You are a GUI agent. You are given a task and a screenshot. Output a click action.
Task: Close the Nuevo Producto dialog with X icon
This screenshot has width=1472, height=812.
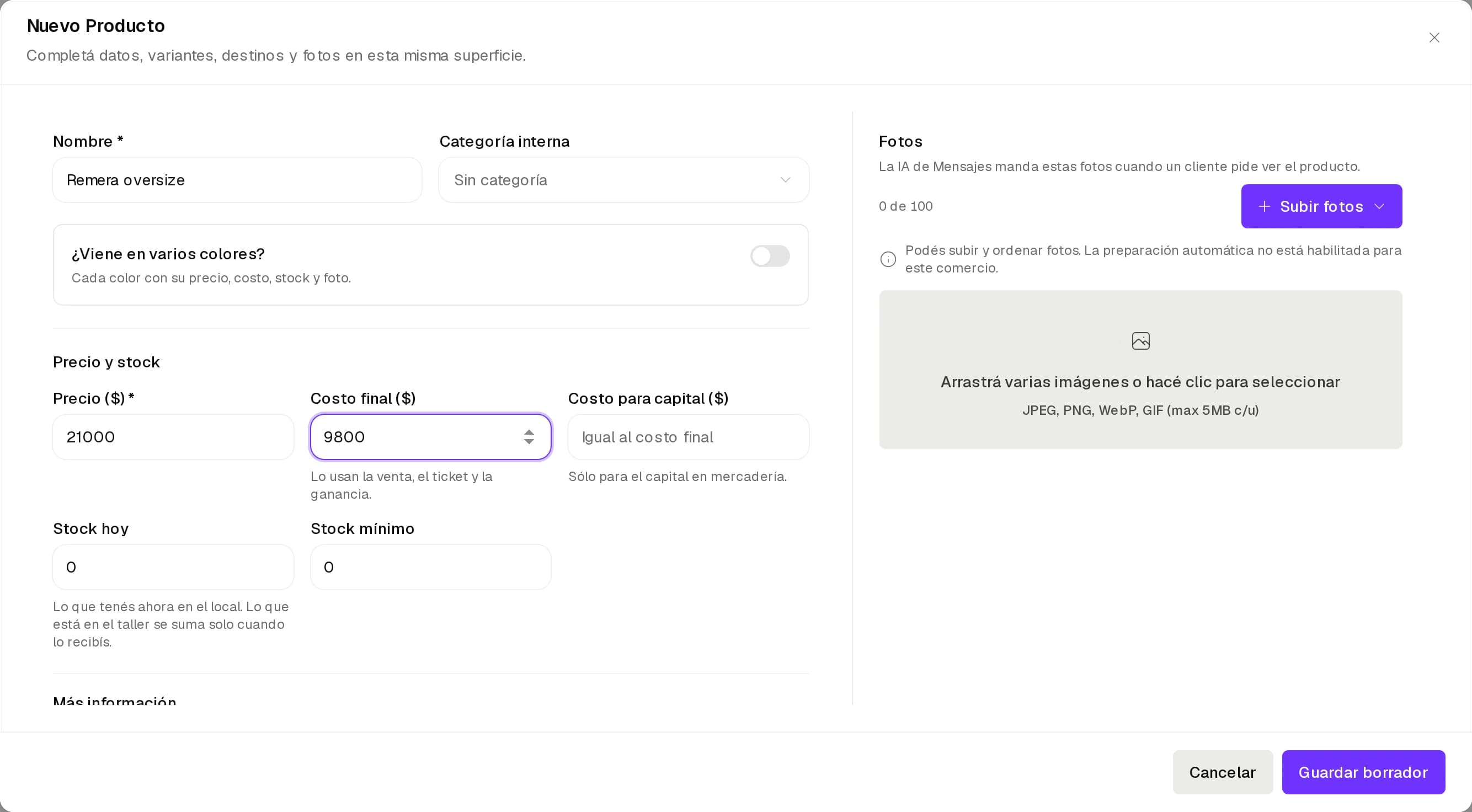(x=1434, y=38)
